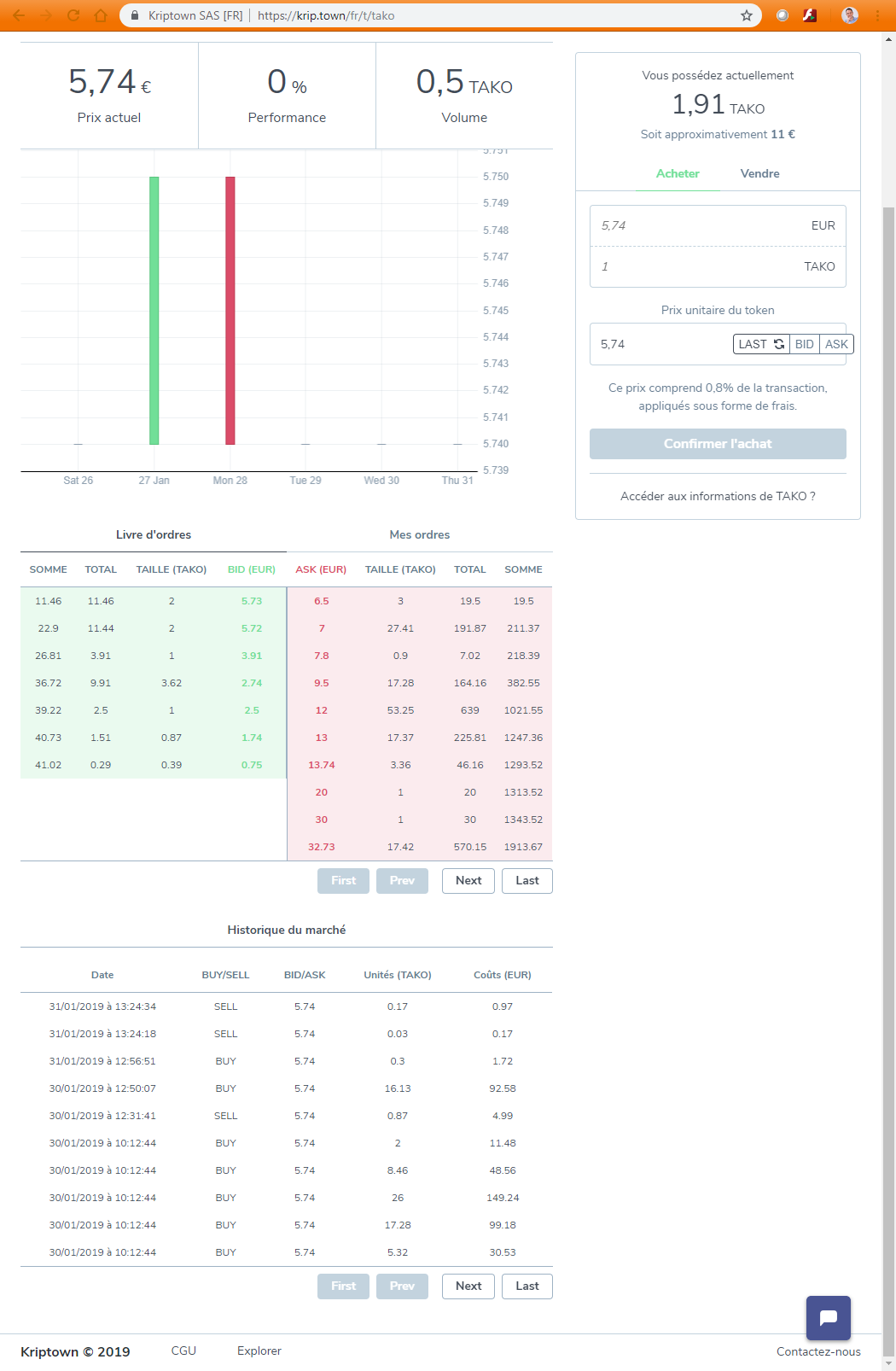Open the Mes ordres tab
The width and height of the screenshot is (896, 1371).
click(420, 534)
